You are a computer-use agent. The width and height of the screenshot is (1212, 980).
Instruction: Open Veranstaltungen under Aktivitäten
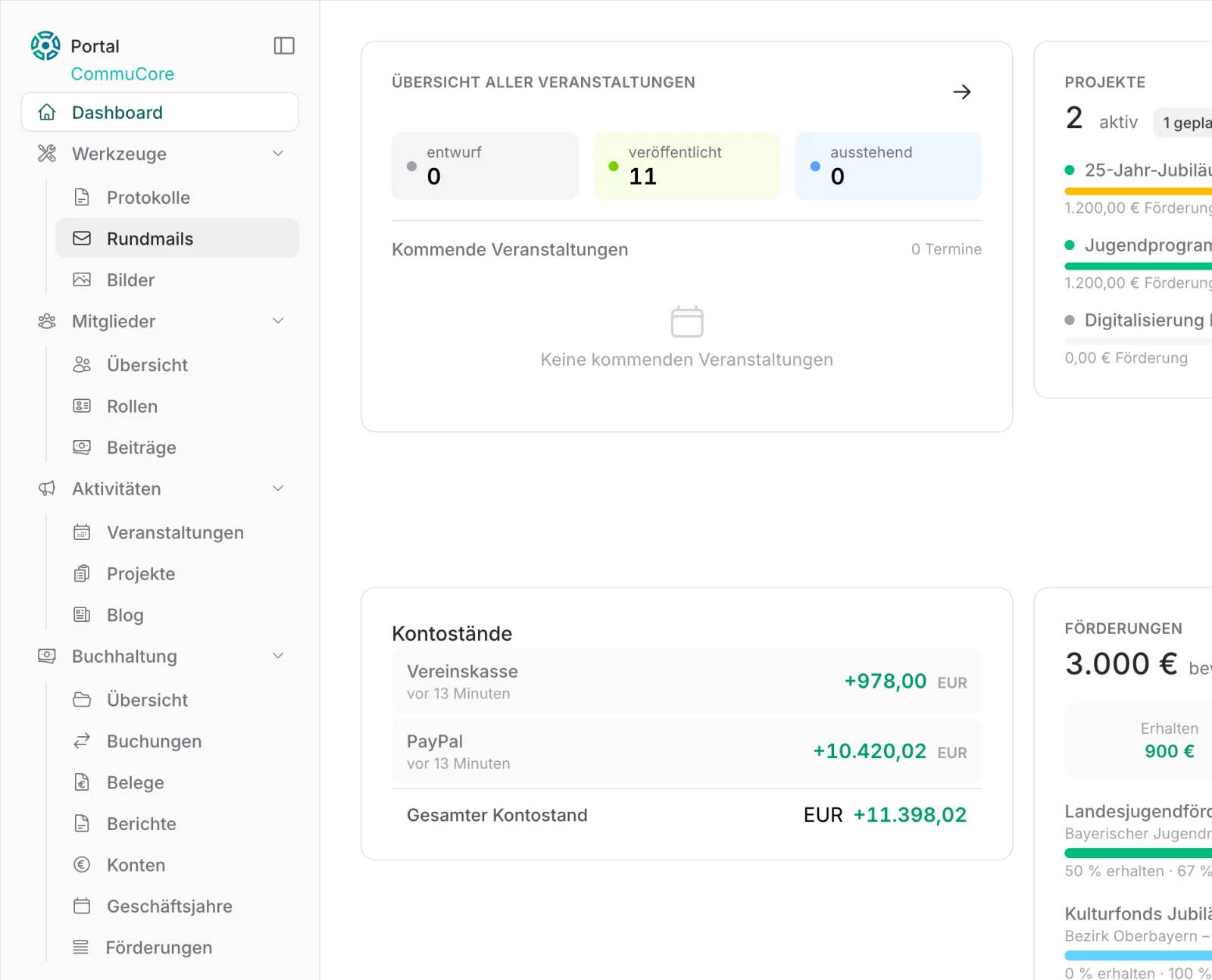click(x=177, y=532)
